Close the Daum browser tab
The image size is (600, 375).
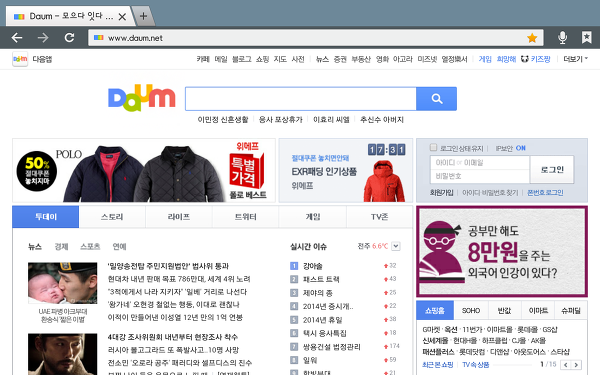pos(122,16)
